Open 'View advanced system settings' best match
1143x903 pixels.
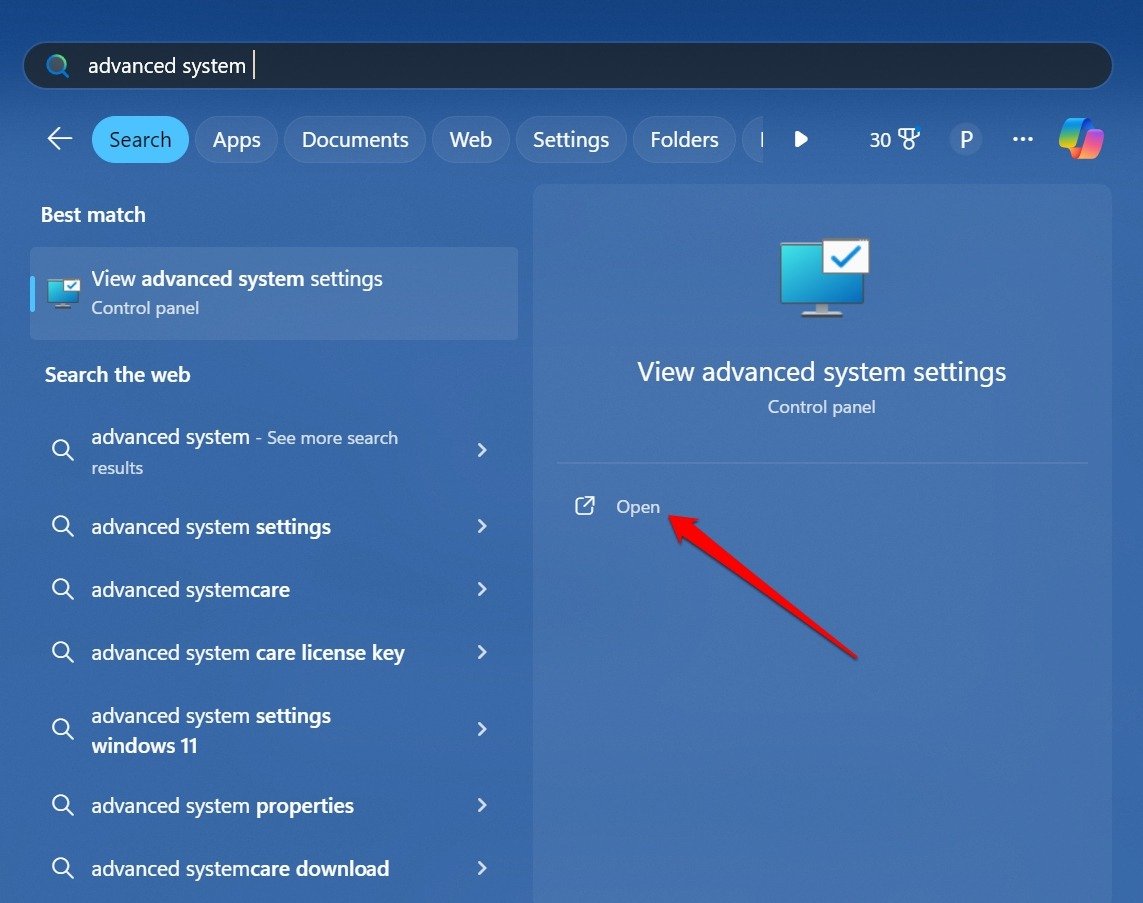point(274,293)
